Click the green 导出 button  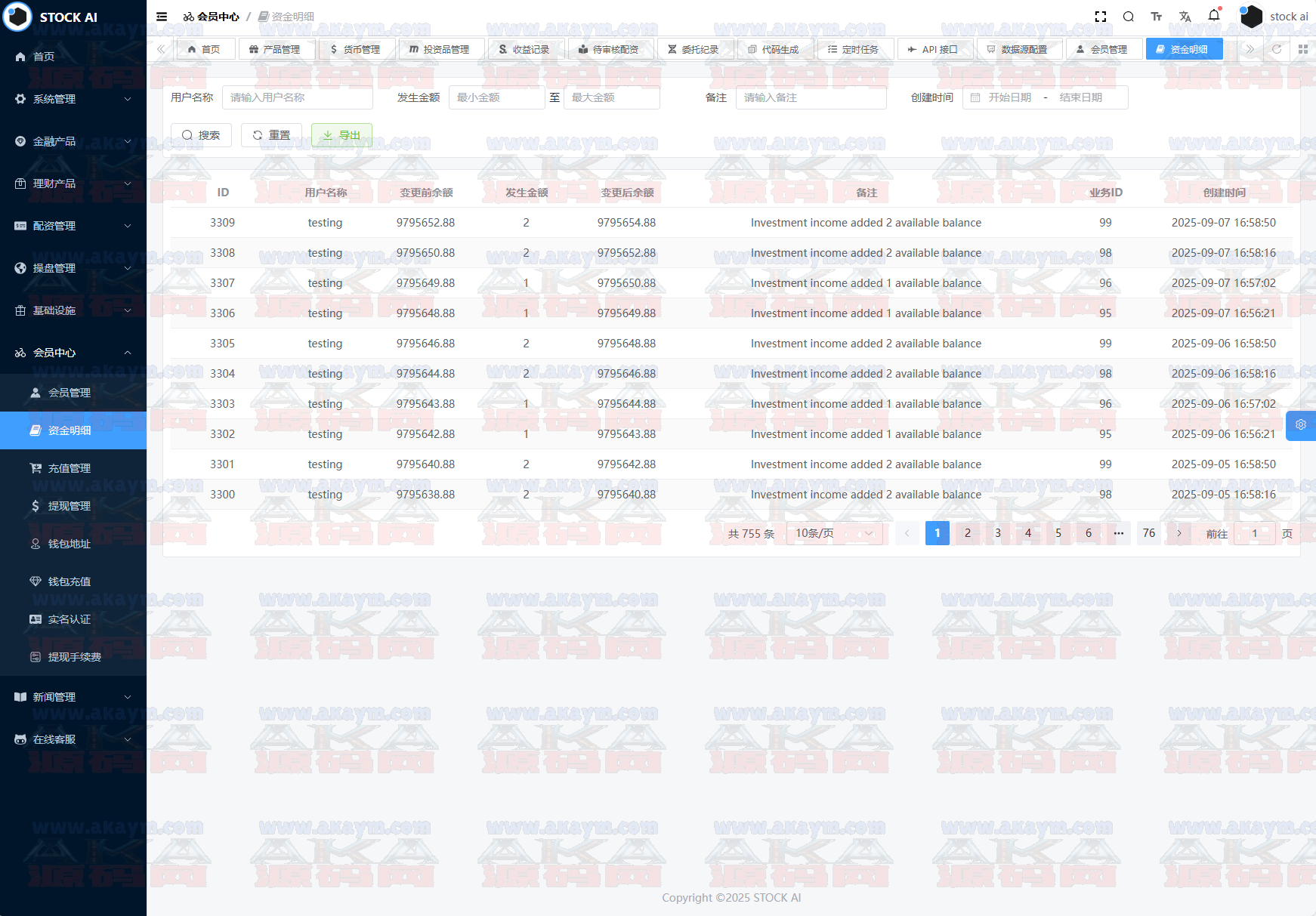(341, 135)
